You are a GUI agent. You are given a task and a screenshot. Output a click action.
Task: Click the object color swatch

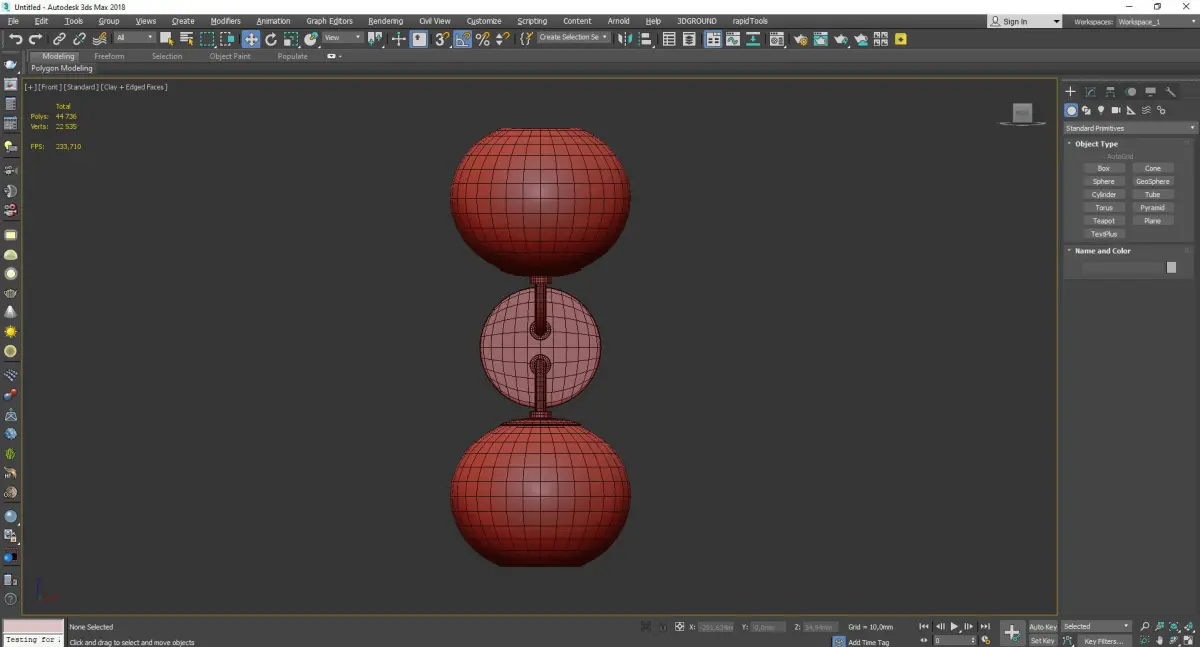1171,268
